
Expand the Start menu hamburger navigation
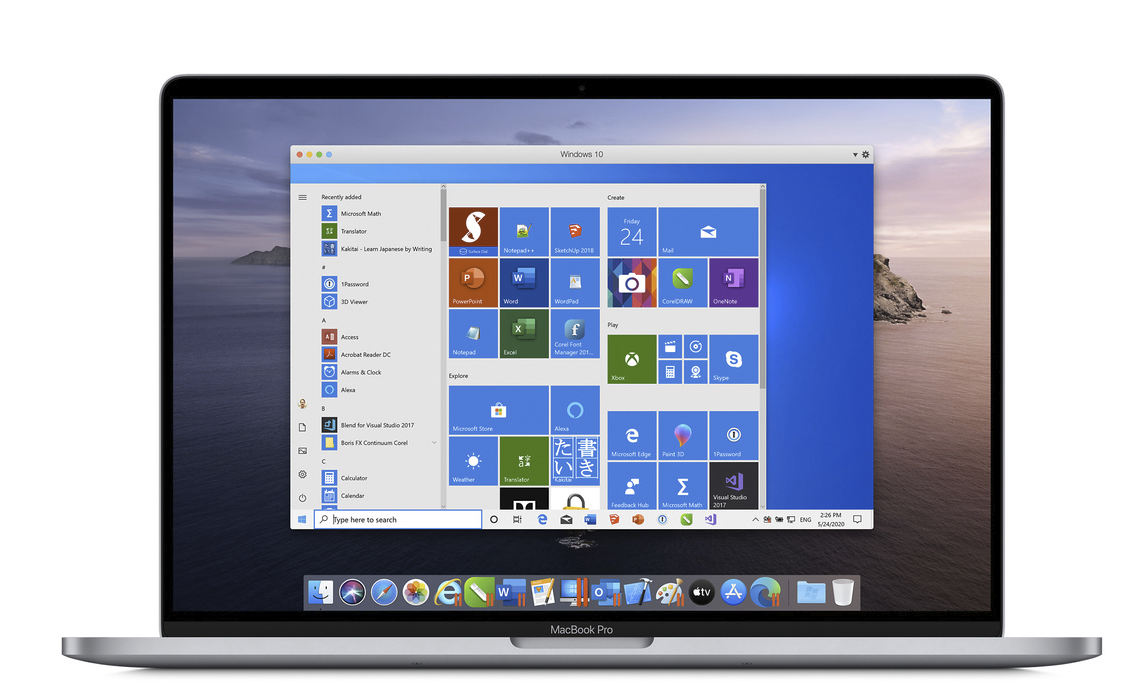302,197
